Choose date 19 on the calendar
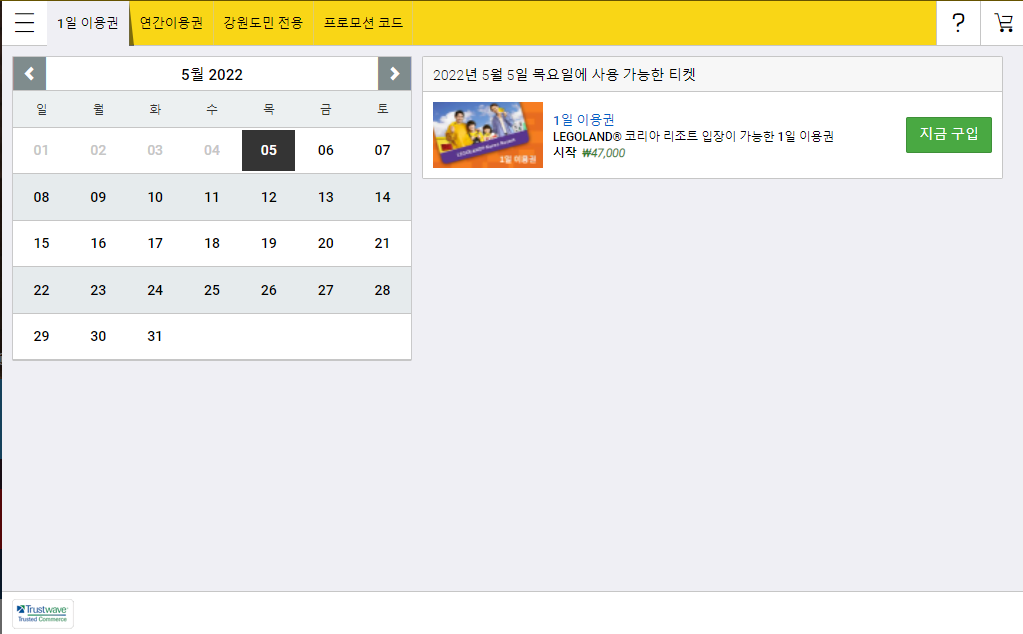The height and width of the screenshot is (634, 1023). pos(268,243)
